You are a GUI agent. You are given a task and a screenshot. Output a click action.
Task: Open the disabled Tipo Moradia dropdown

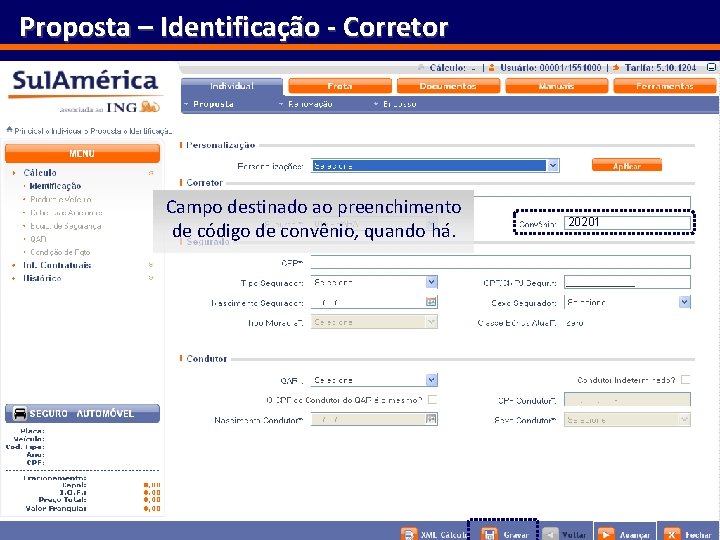pos(374,322)
